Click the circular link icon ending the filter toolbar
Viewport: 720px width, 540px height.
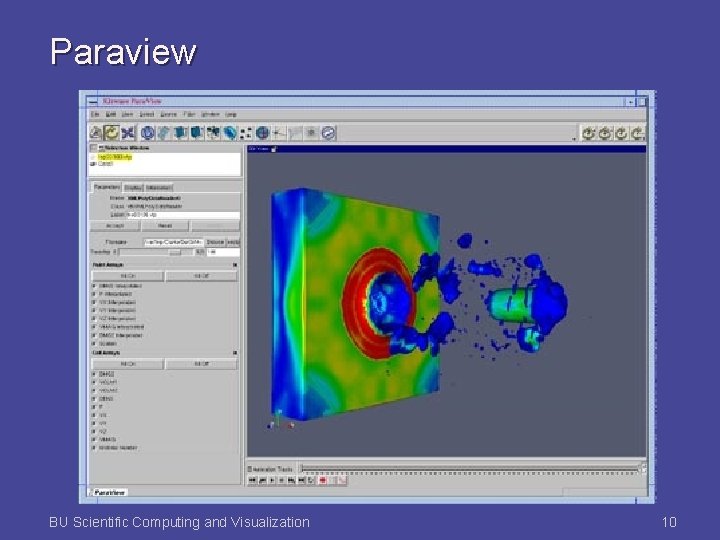328,133
